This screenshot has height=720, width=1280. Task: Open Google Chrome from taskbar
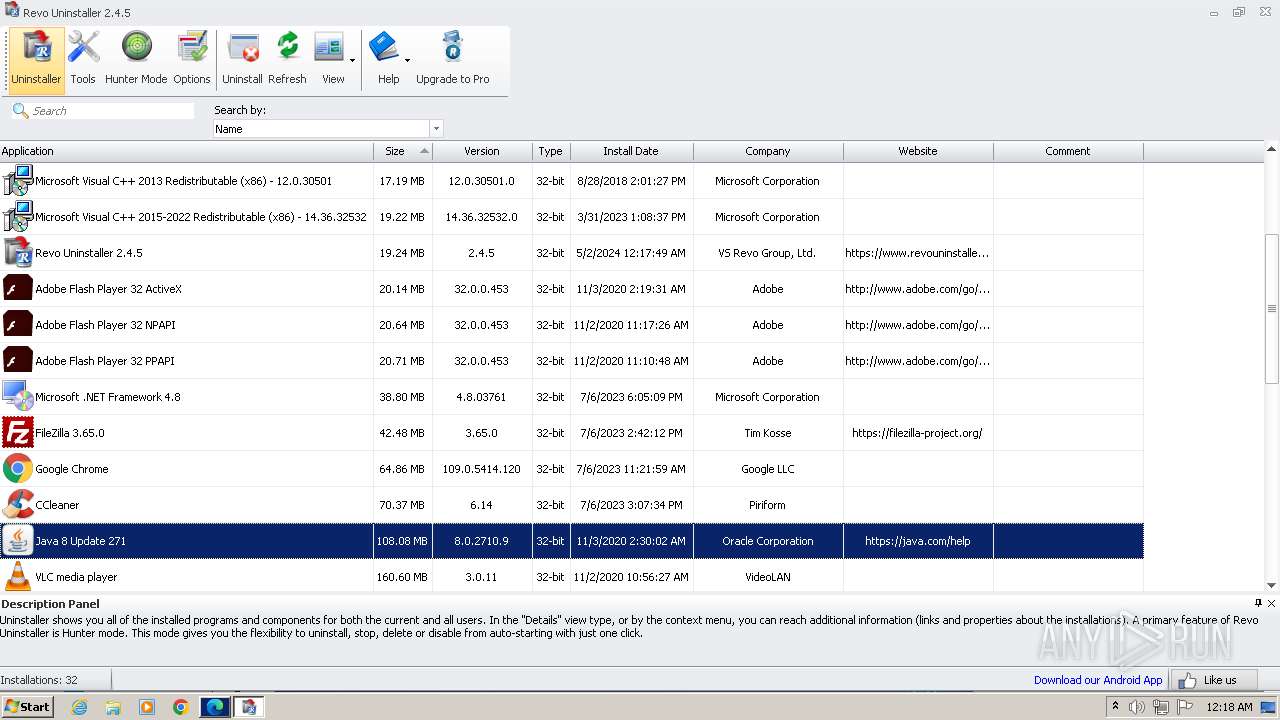click(181, 707)
